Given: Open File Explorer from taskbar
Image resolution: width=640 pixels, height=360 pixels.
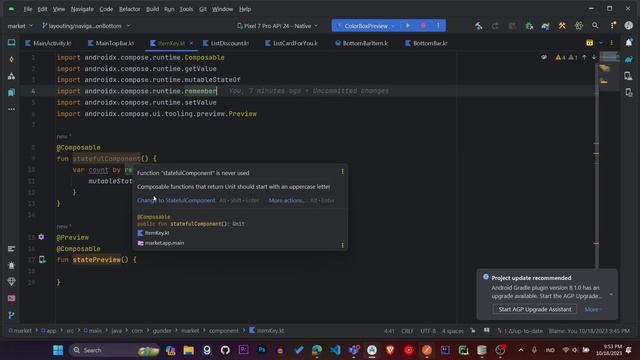Looking at the screenshot, I should click(189, 350).
